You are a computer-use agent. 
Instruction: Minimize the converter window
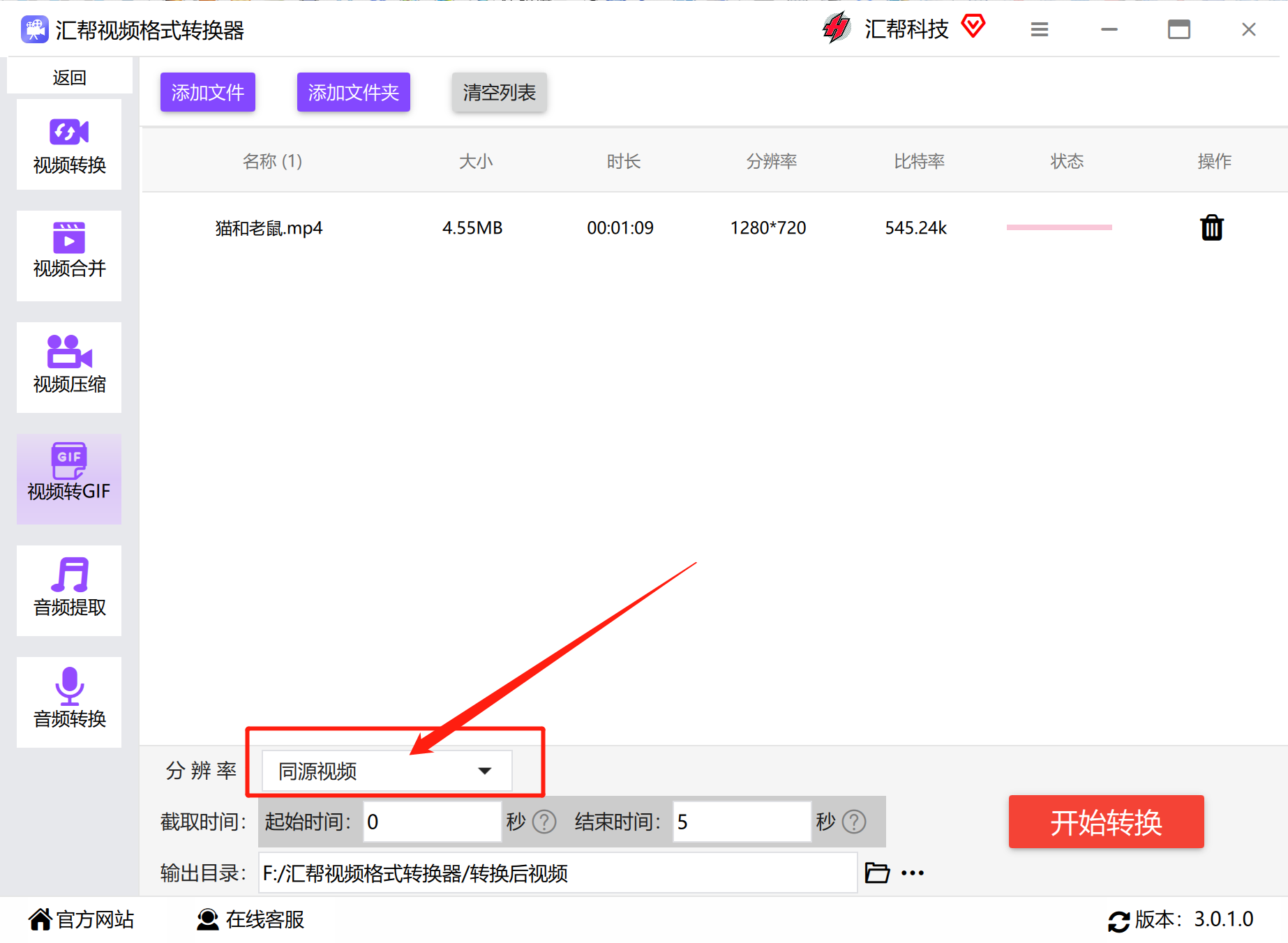click(x=1109, y=29)
